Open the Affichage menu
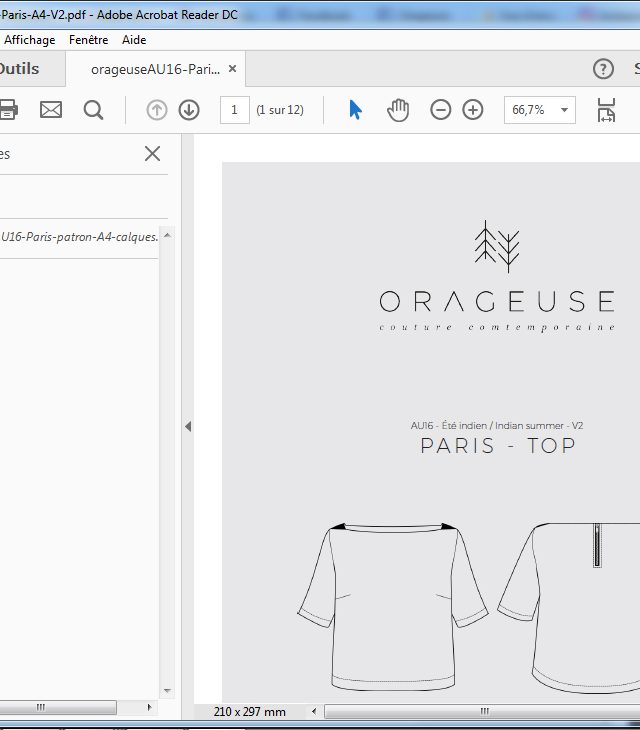Image resolution: width=640 pixels, height=730 pixels. [x=29, y=40]
